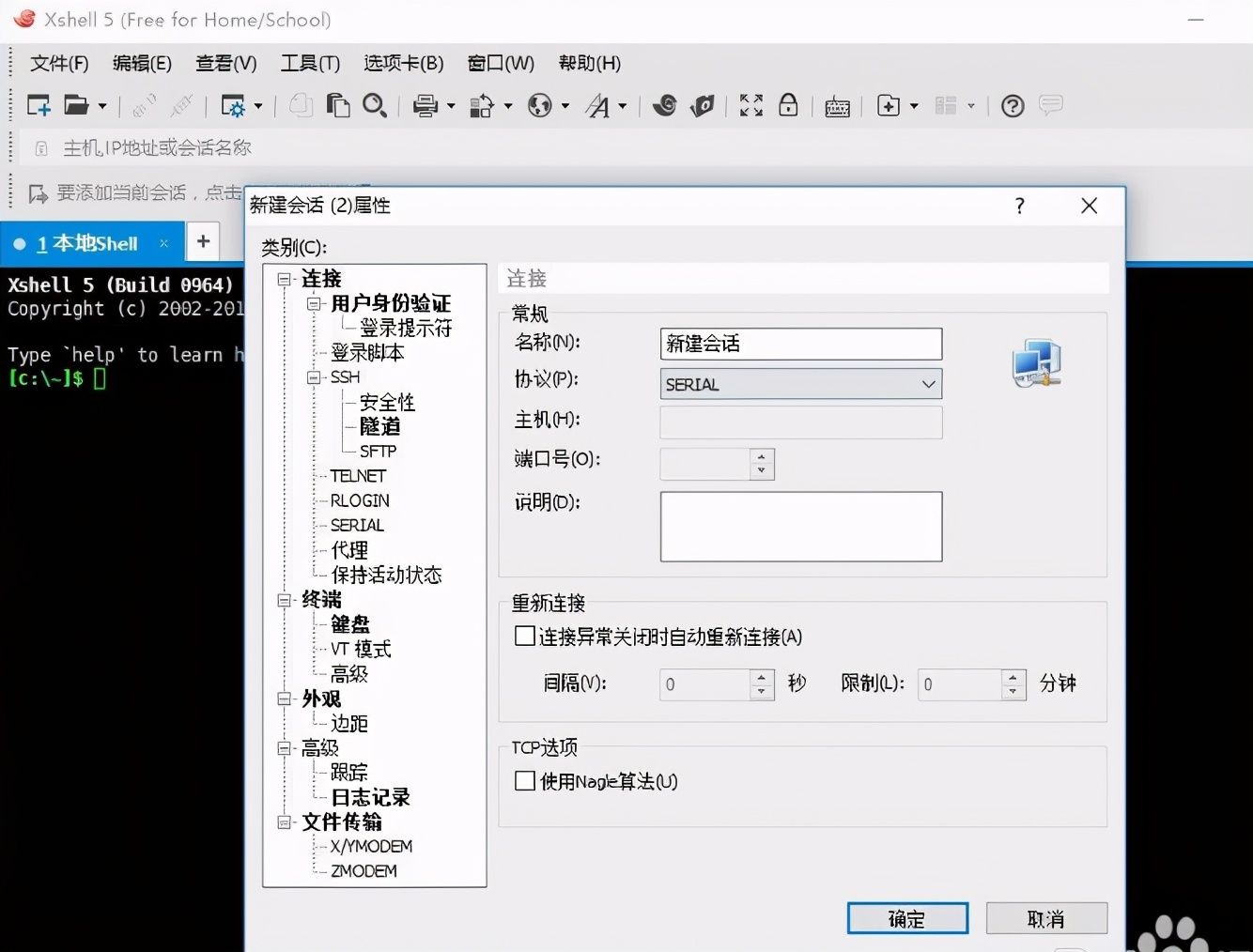Click the magnifier find icon
This screenshot has width=1253, height=952.
tap(375, 105)
